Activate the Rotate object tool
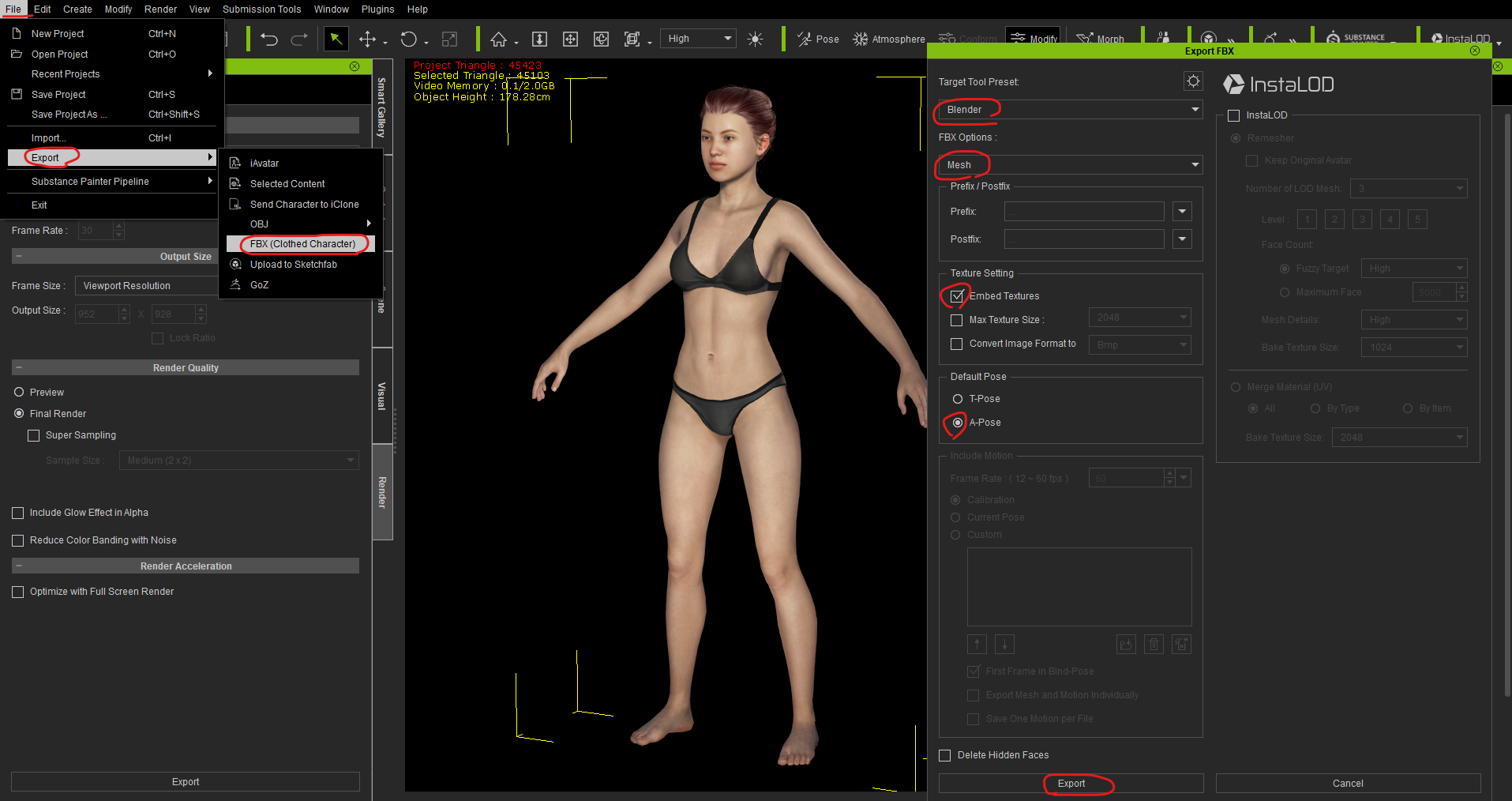The image size is (1512, 801). (x=408, y=39)
